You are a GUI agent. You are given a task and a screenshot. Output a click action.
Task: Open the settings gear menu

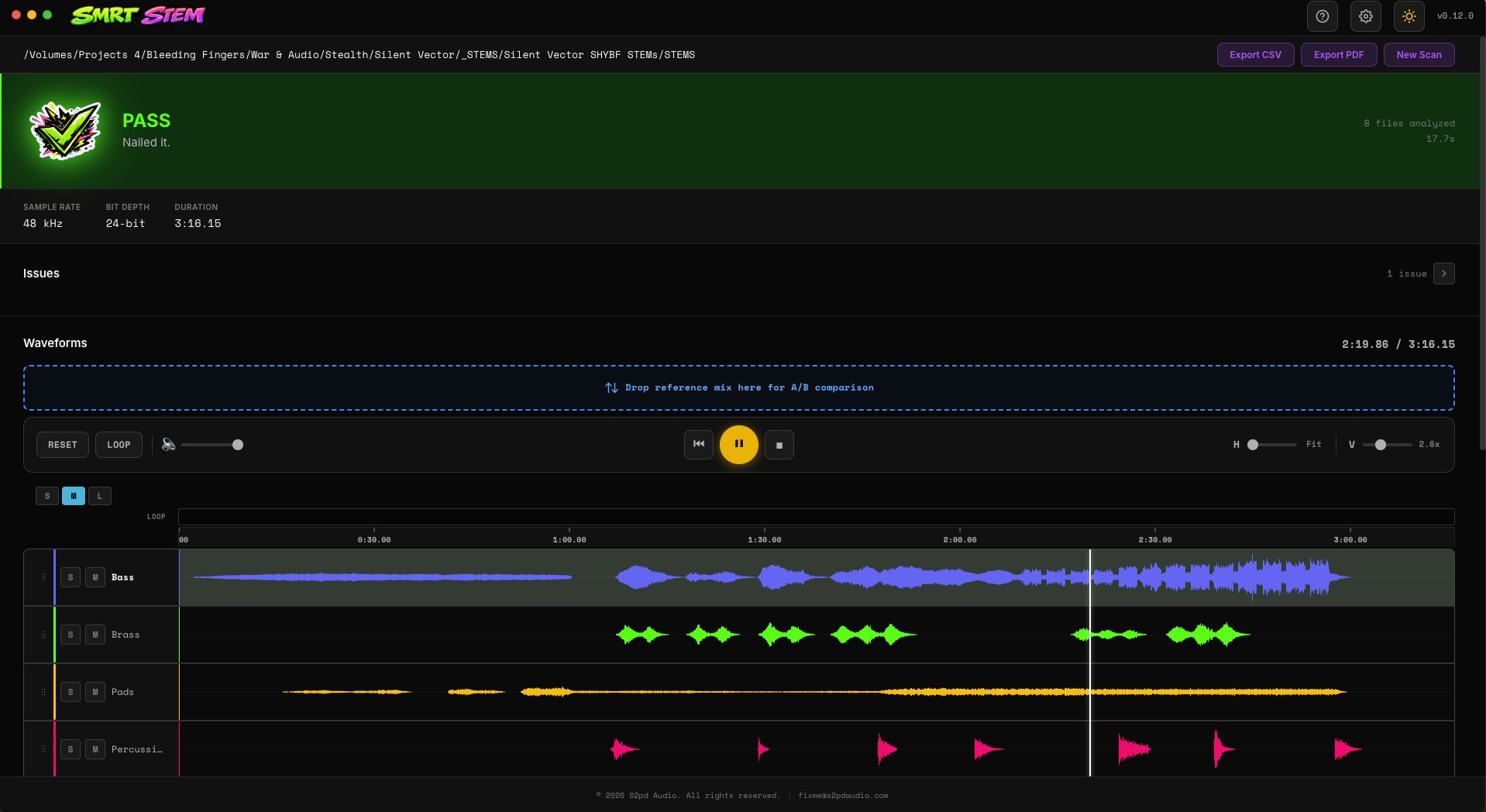point(1365,16)
